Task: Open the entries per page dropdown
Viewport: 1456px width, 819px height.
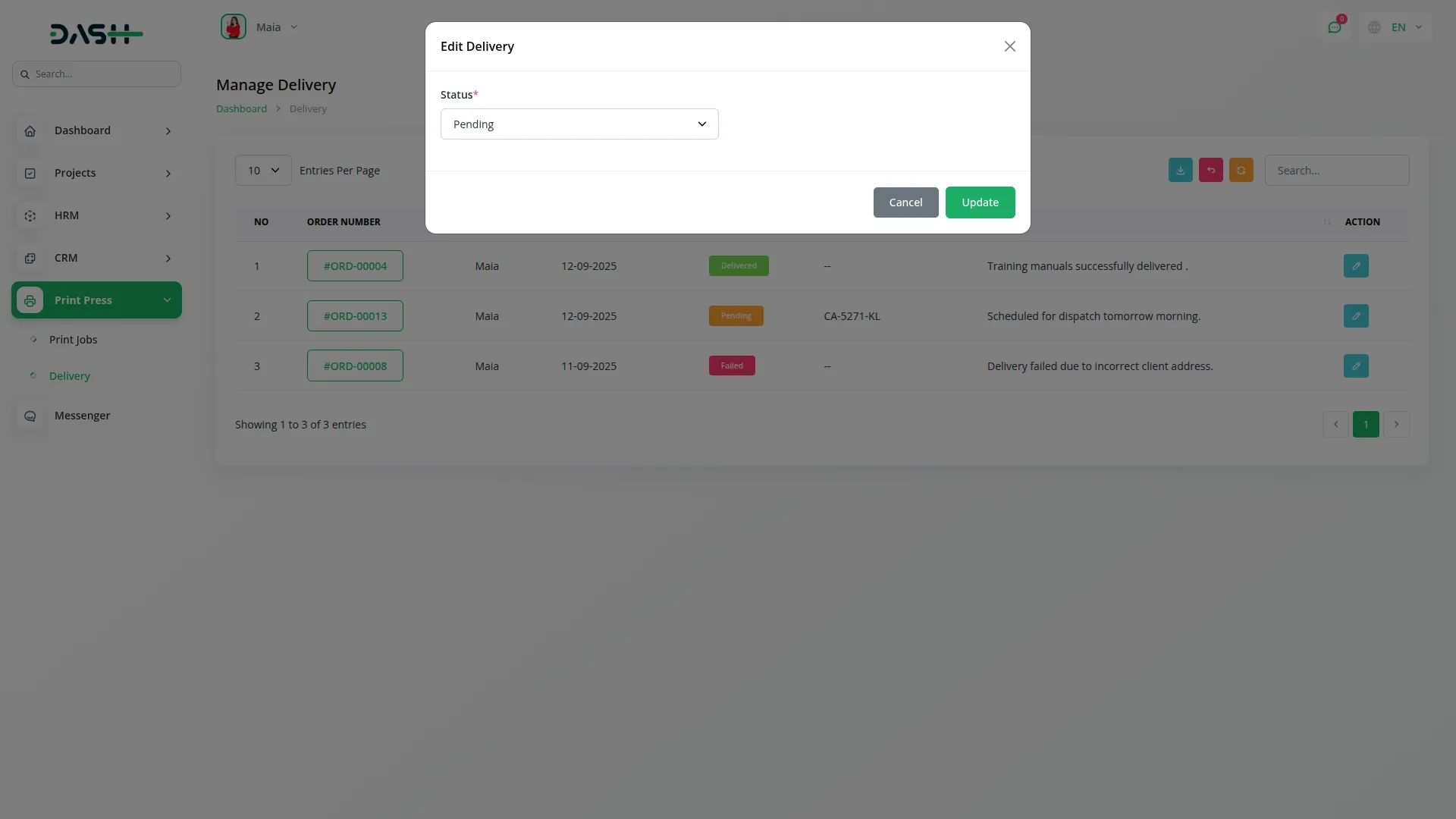Action: click(263, 171)
